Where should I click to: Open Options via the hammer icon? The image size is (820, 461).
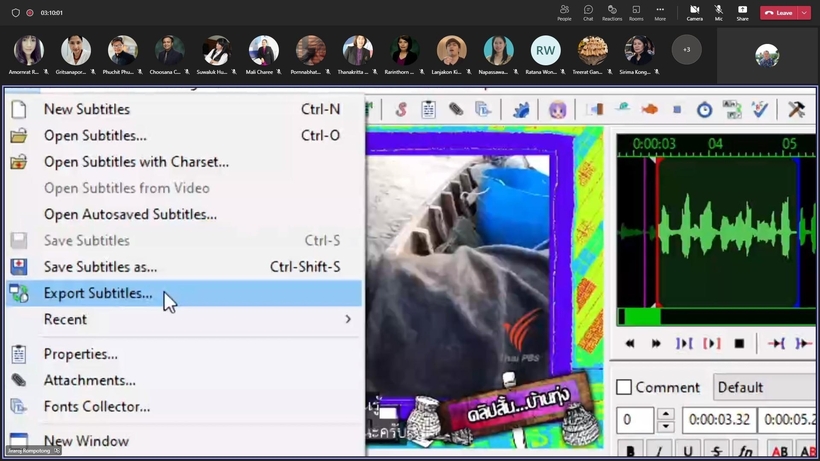(x=796, y=109)
